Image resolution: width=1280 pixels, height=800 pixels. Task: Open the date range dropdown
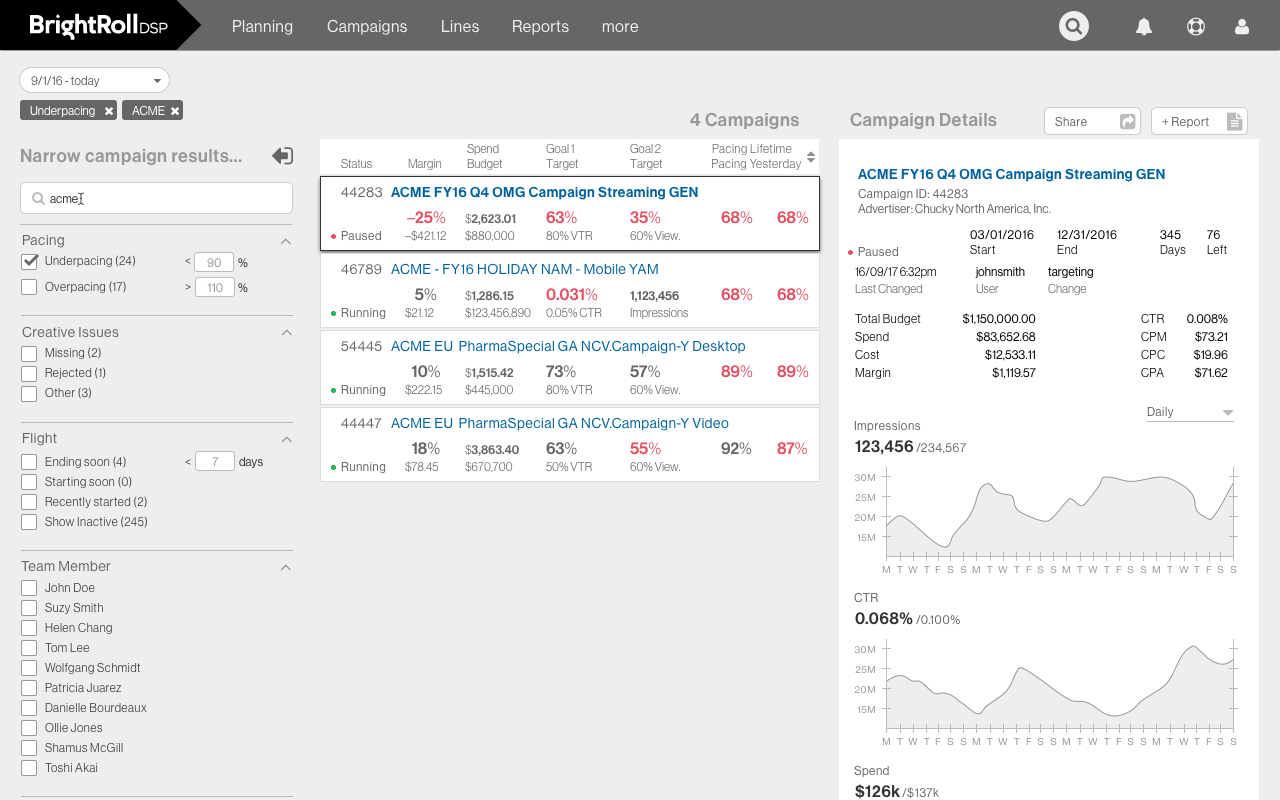tap(94, 80)
